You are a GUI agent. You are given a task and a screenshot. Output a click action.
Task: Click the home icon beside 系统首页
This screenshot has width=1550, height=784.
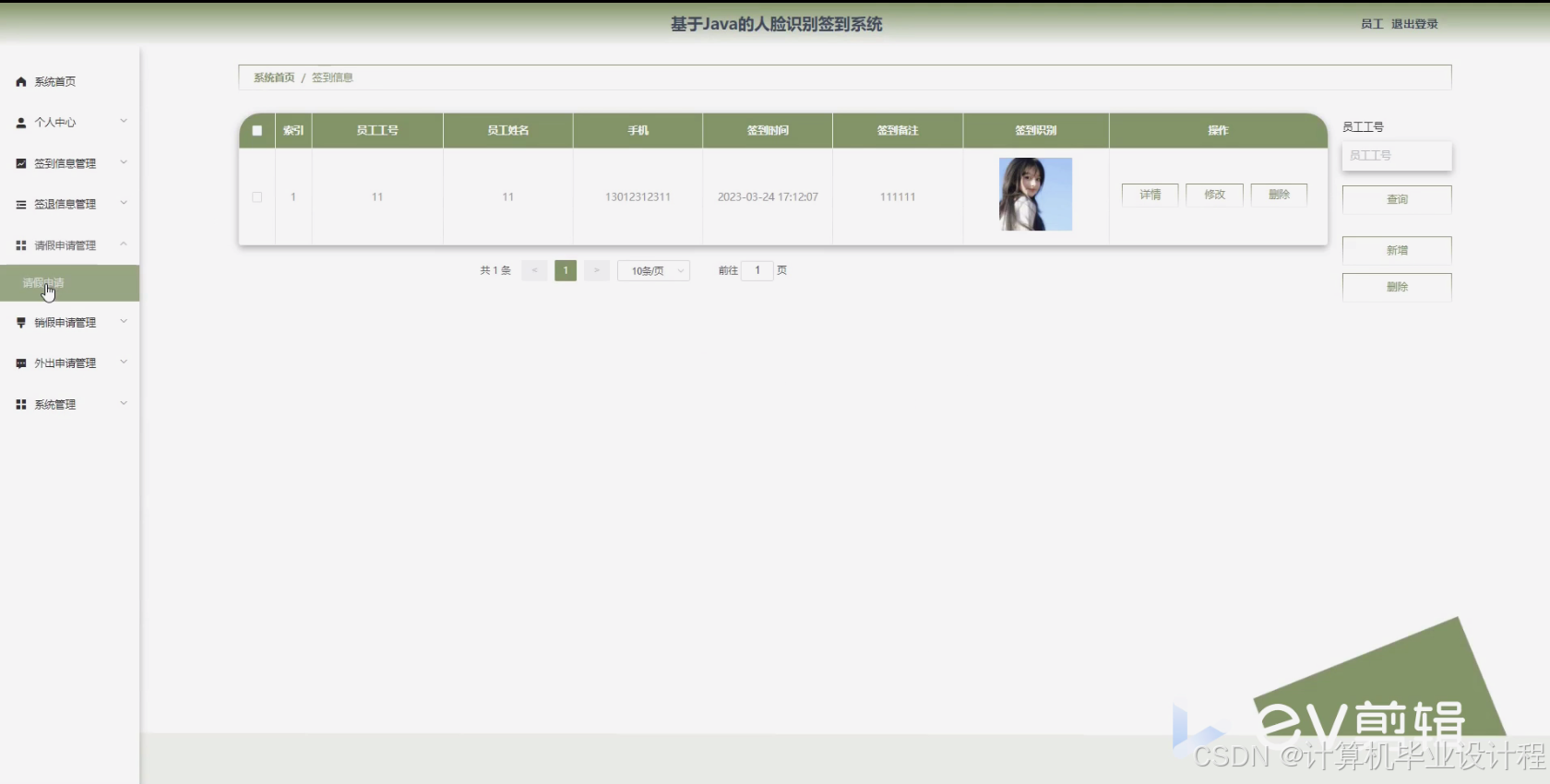pos(21,82)
